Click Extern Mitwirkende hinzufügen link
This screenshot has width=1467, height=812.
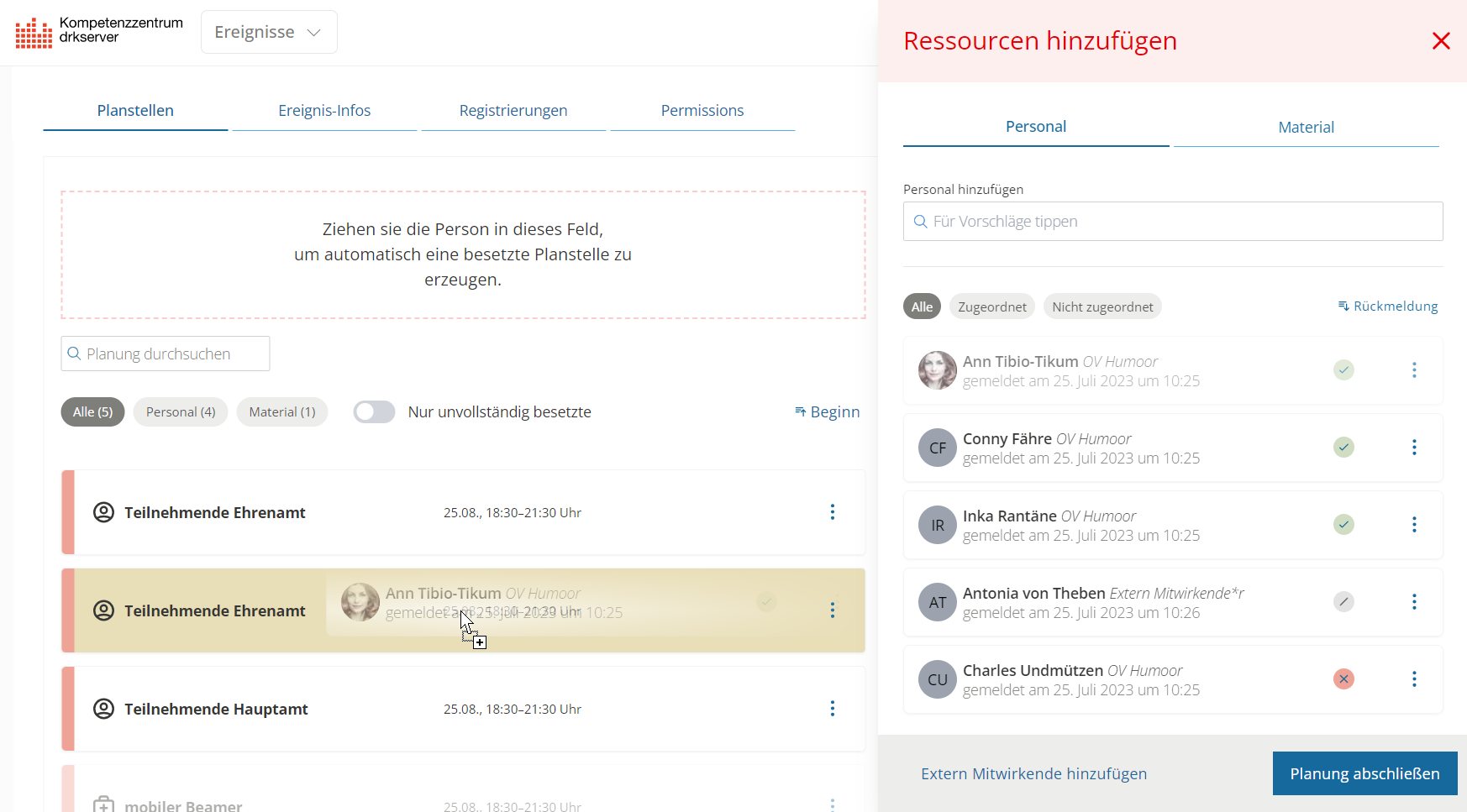pos(1033,774)
